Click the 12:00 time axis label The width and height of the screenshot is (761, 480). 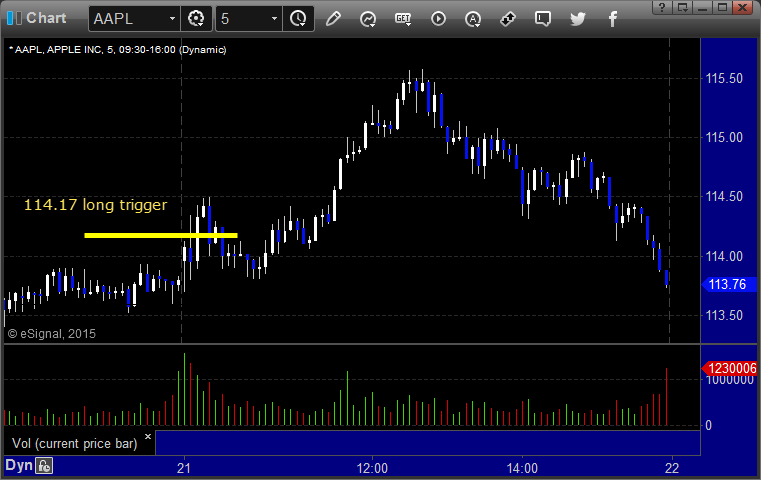tap(372, 469)
